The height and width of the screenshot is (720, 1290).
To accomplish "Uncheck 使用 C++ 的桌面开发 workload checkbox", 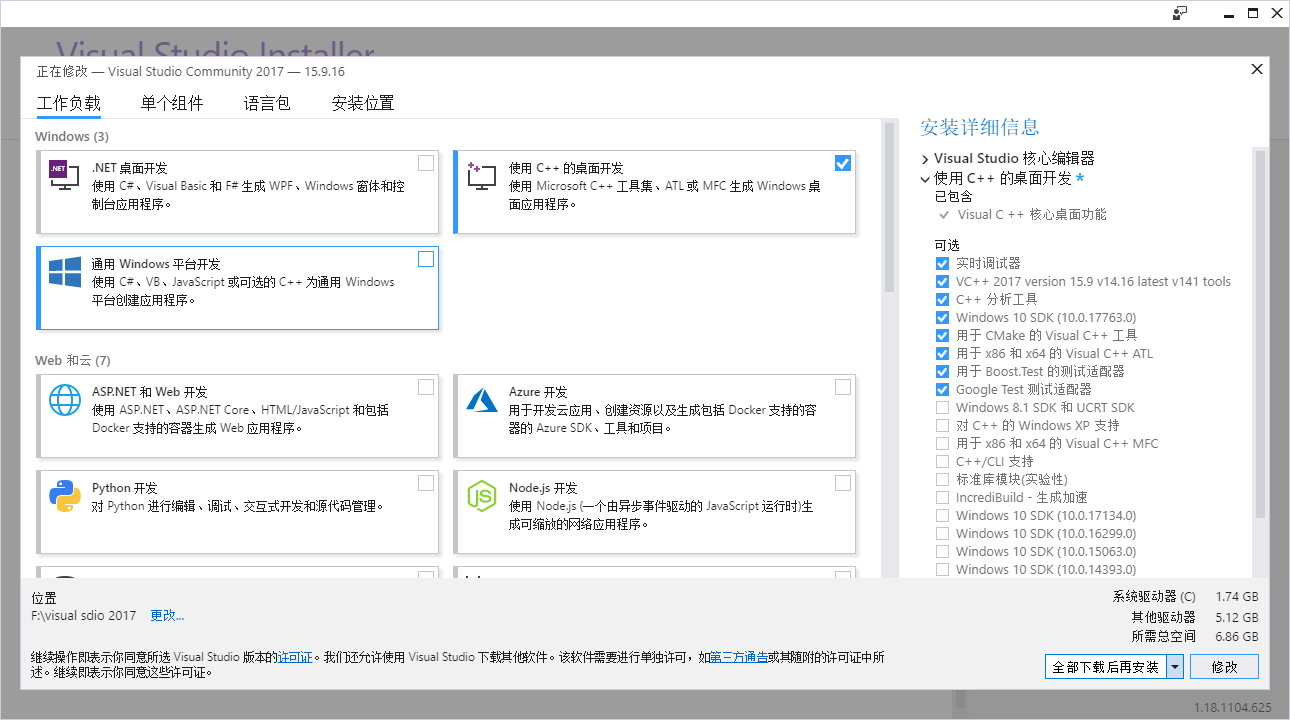I will coord(843,163).
